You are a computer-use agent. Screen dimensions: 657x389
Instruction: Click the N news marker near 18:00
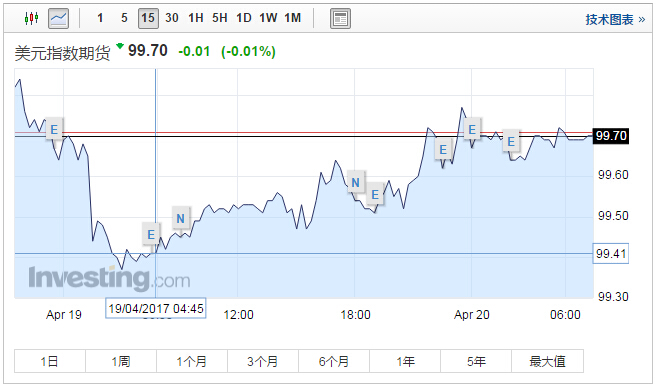356,182
